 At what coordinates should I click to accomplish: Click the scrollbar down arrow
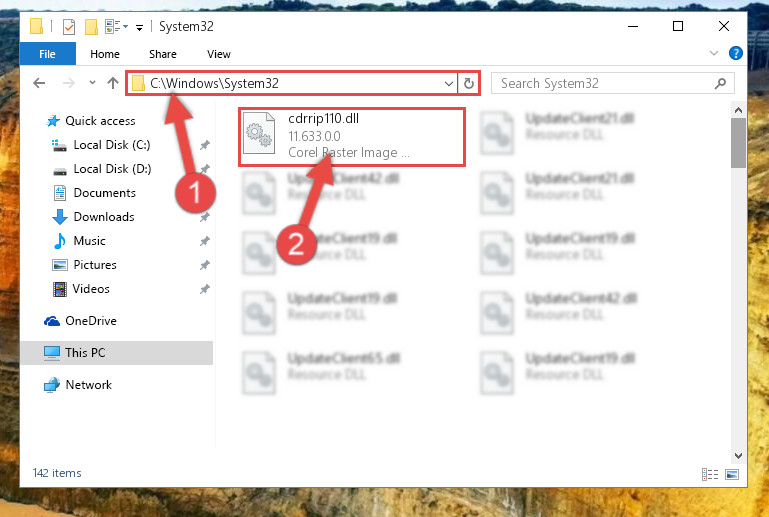point(738,456)
